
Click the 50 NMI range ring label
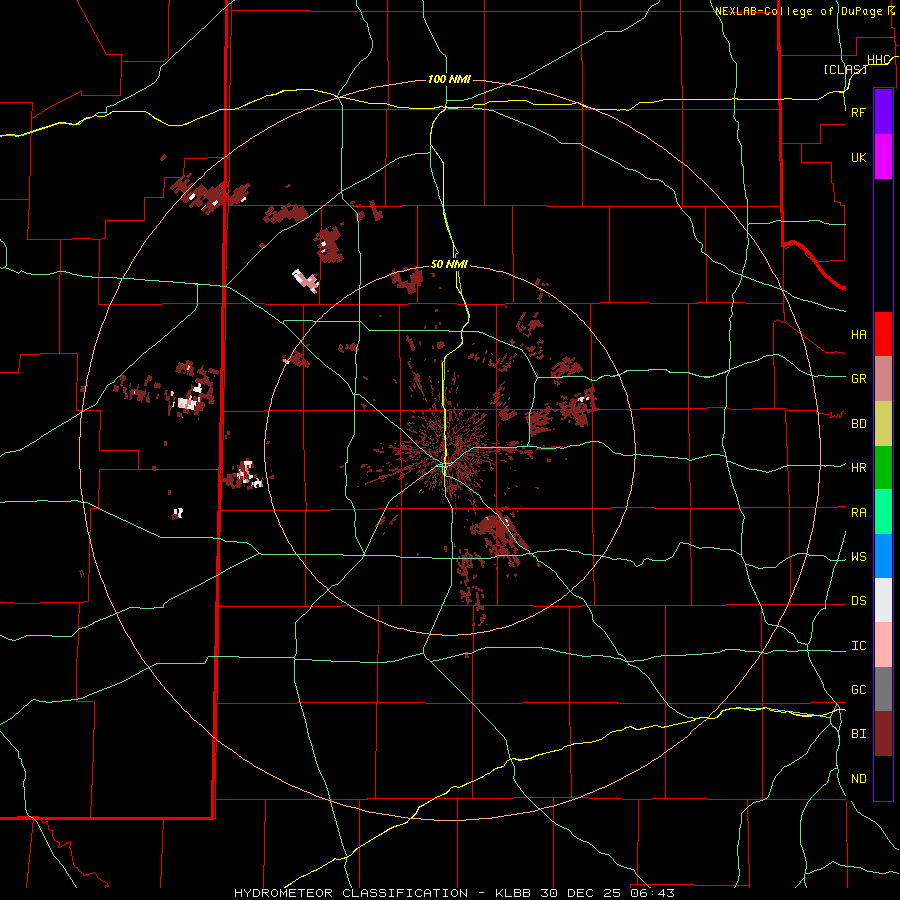coord(449,264)
